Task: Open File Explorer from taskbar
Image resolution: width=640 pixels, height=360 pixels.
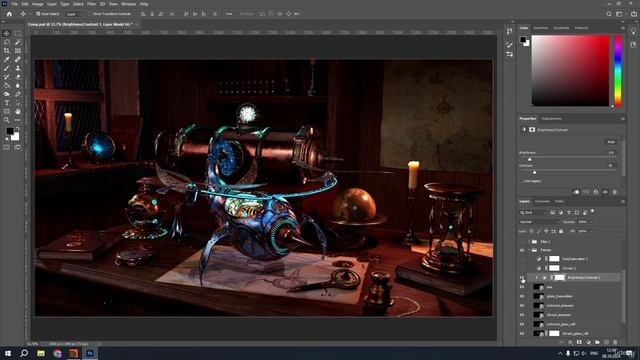Action: 41,353
